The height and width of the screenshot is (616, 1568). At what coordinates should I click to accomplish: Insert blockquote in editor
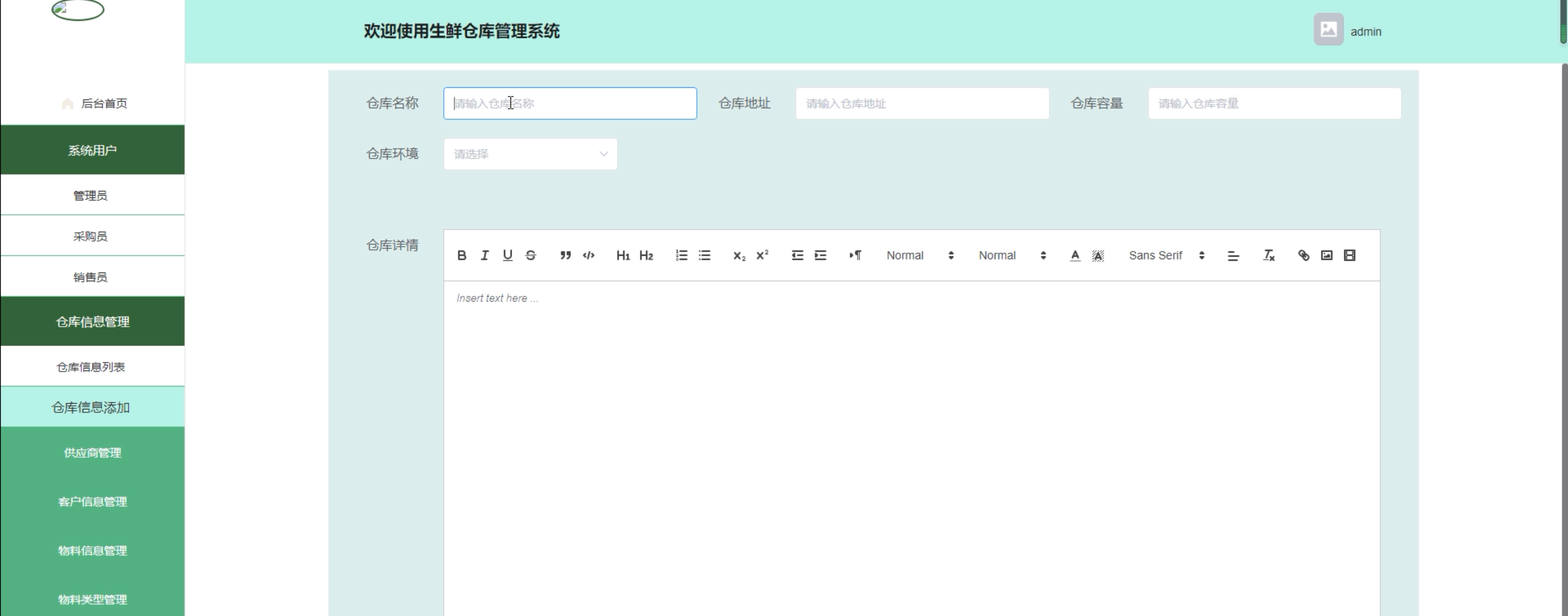[566, 256]
